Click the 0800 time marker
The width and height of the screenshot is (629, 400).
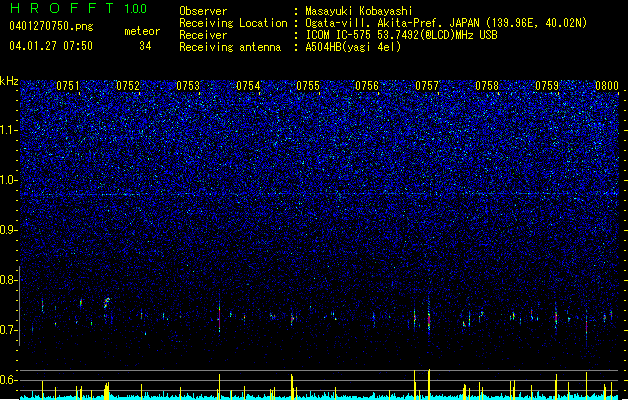point(607,86)
